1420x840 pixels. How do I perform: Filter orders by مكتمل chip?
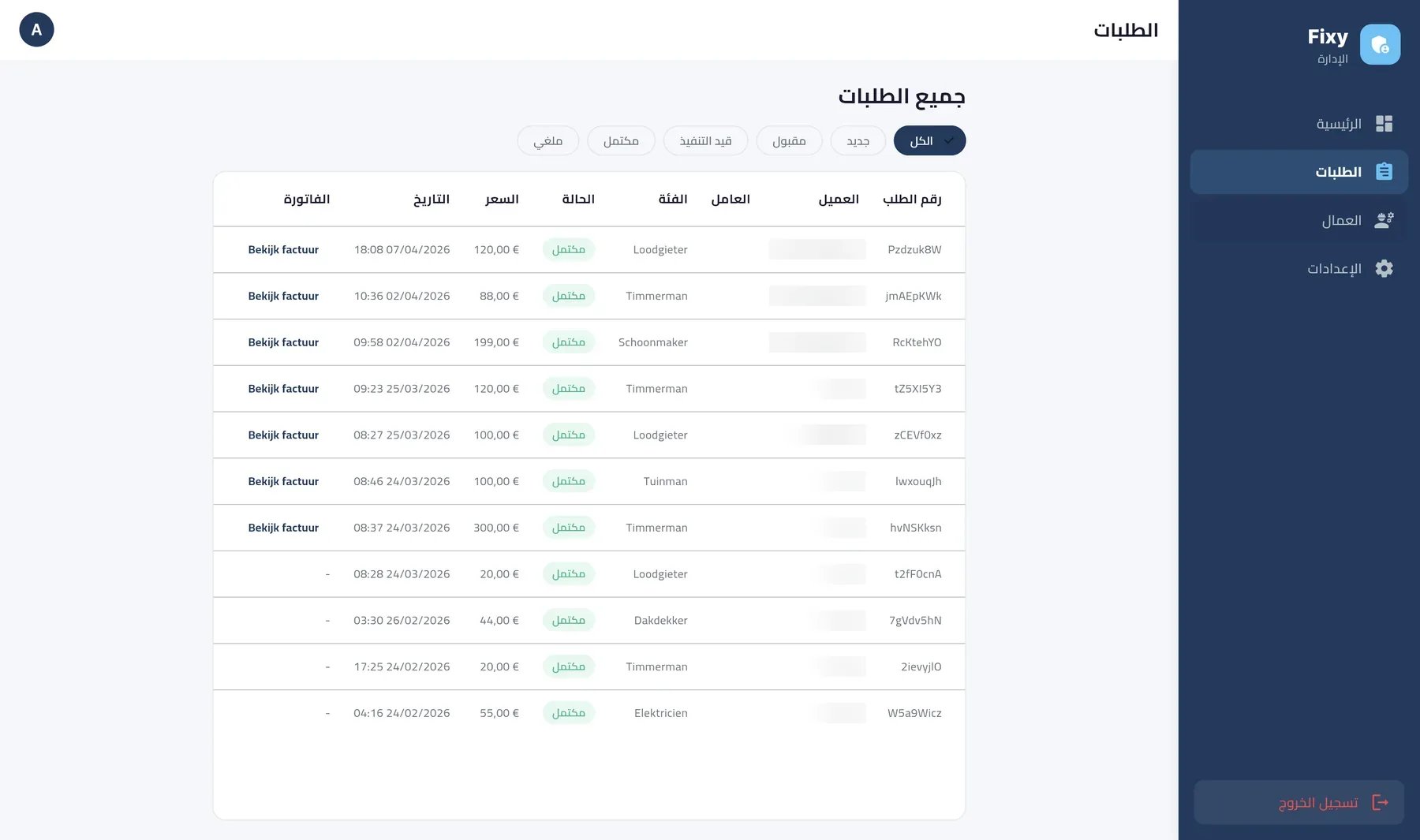pos(621,140)
